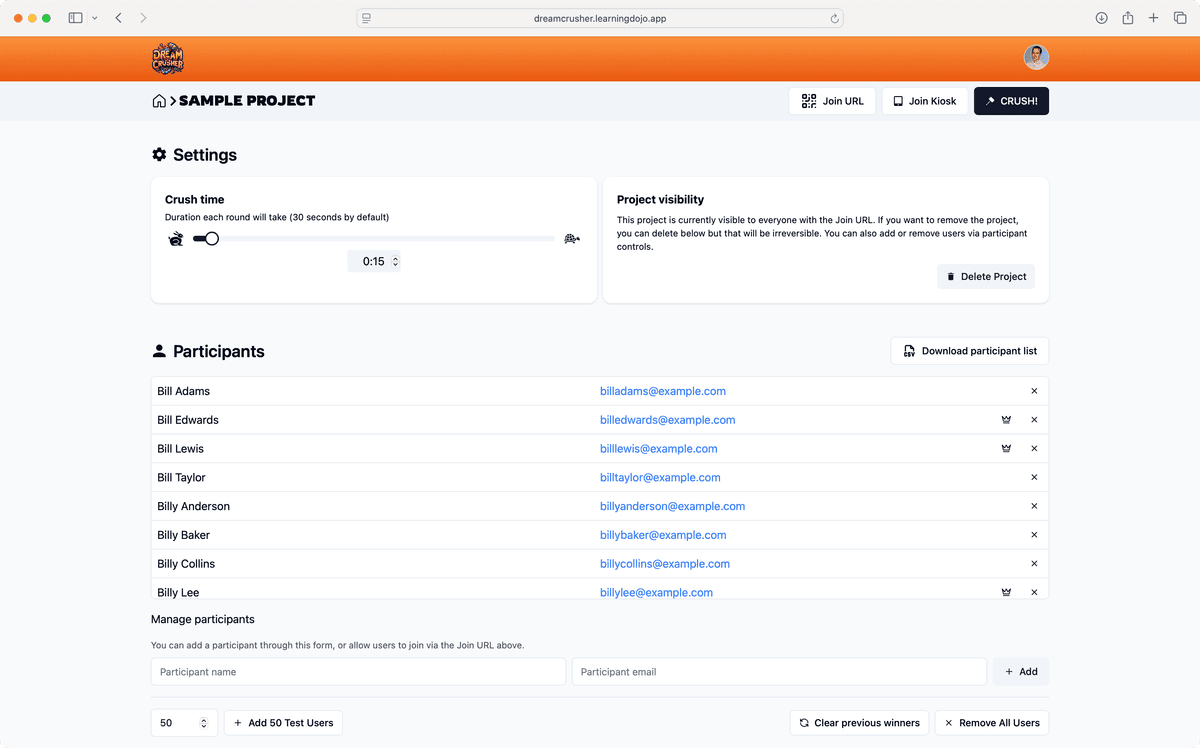Viewport: 1200px width, 748px height.
Task: Click the crush time slider handle
Action: [211, 238]
